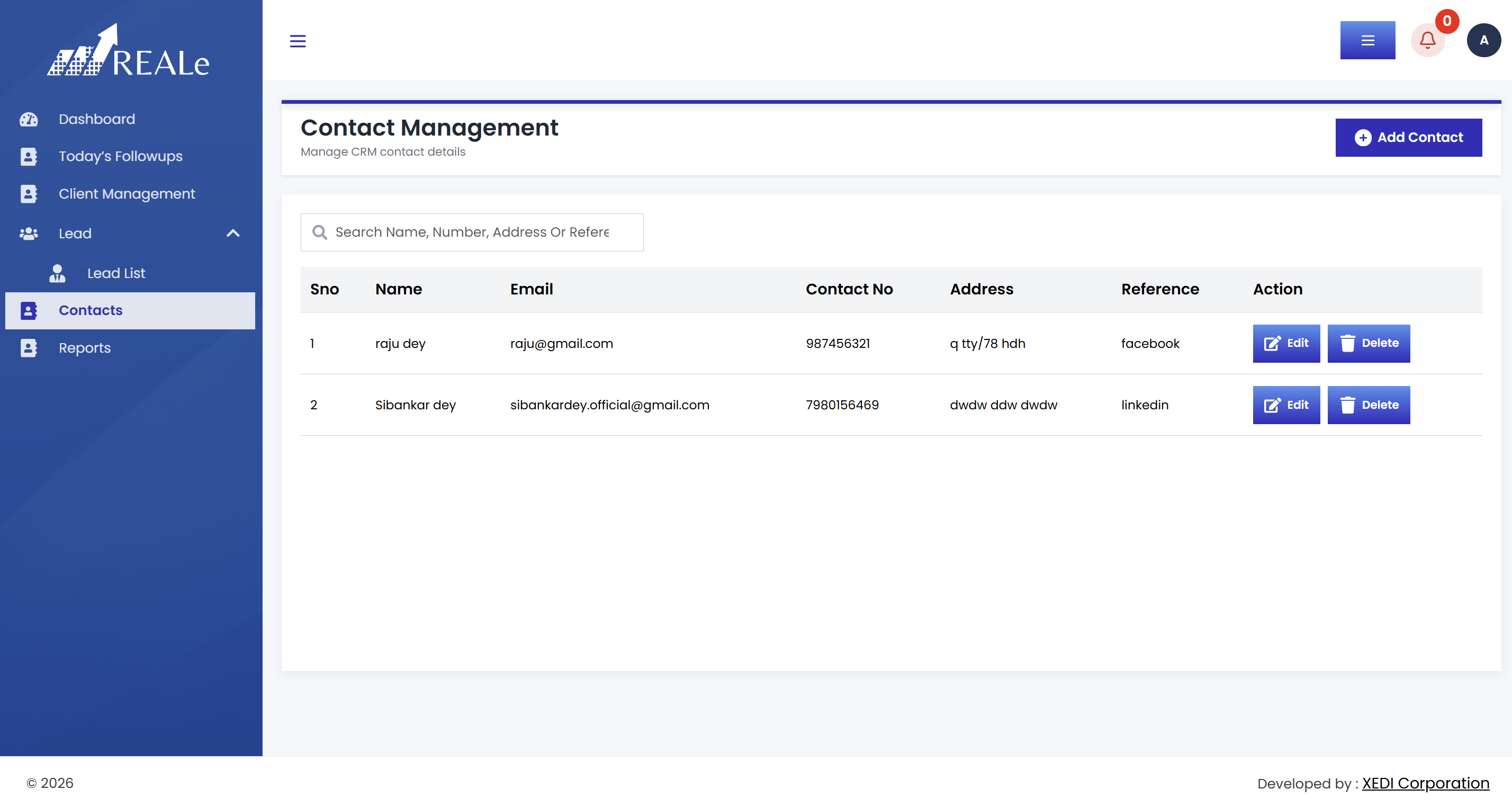Click the REALe logo

point(128,51)
